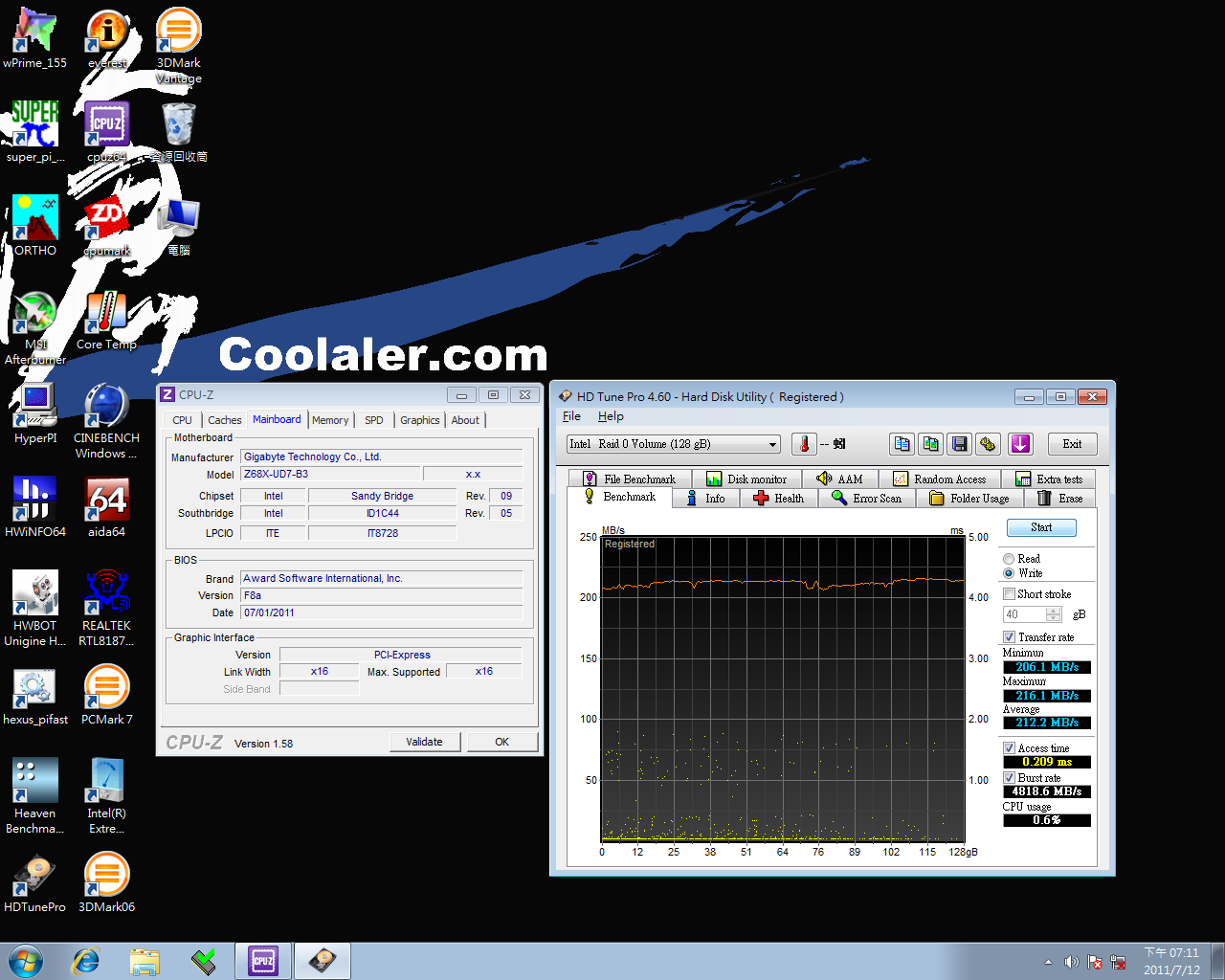Image resolution: width=1225 pixels, height=980 pixels.
Task: Switch to the About tab in CPU-Z
Action: [465, 420]
